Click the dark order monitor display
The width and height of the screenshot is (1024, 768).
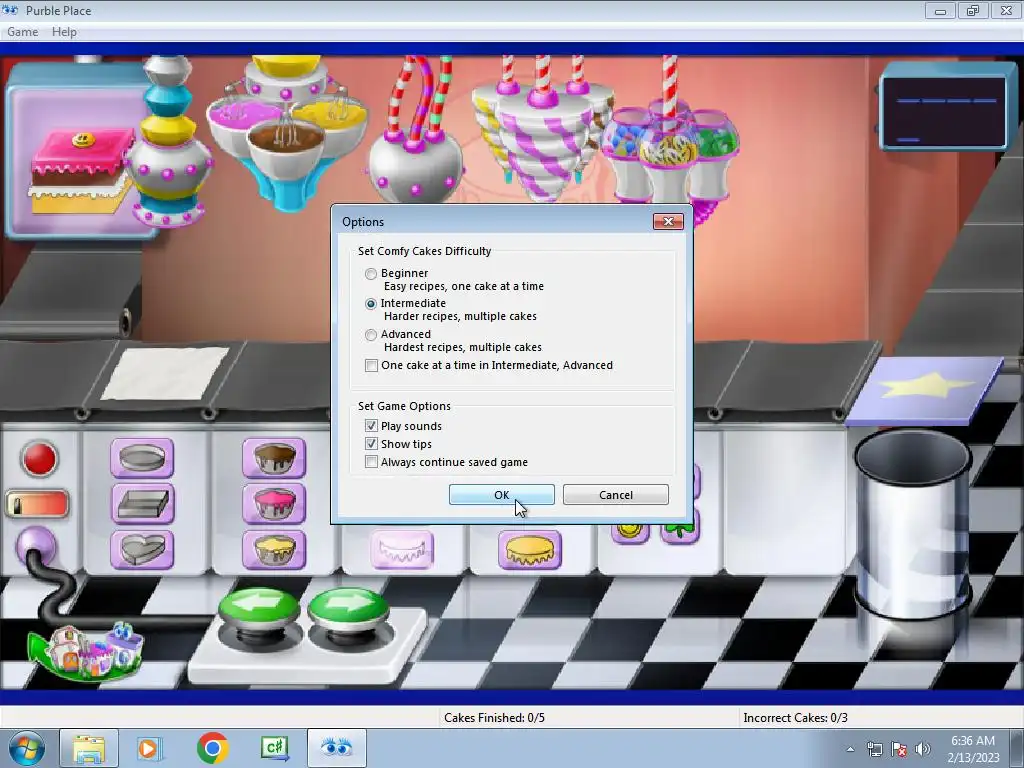coord(944,112)
